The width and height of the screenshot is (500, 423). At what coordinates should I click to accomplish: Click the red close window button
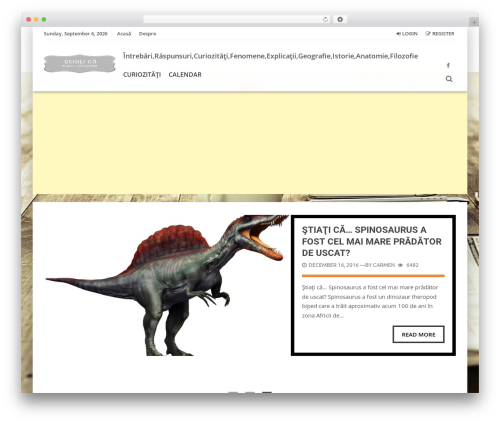[x=29, y=20]
